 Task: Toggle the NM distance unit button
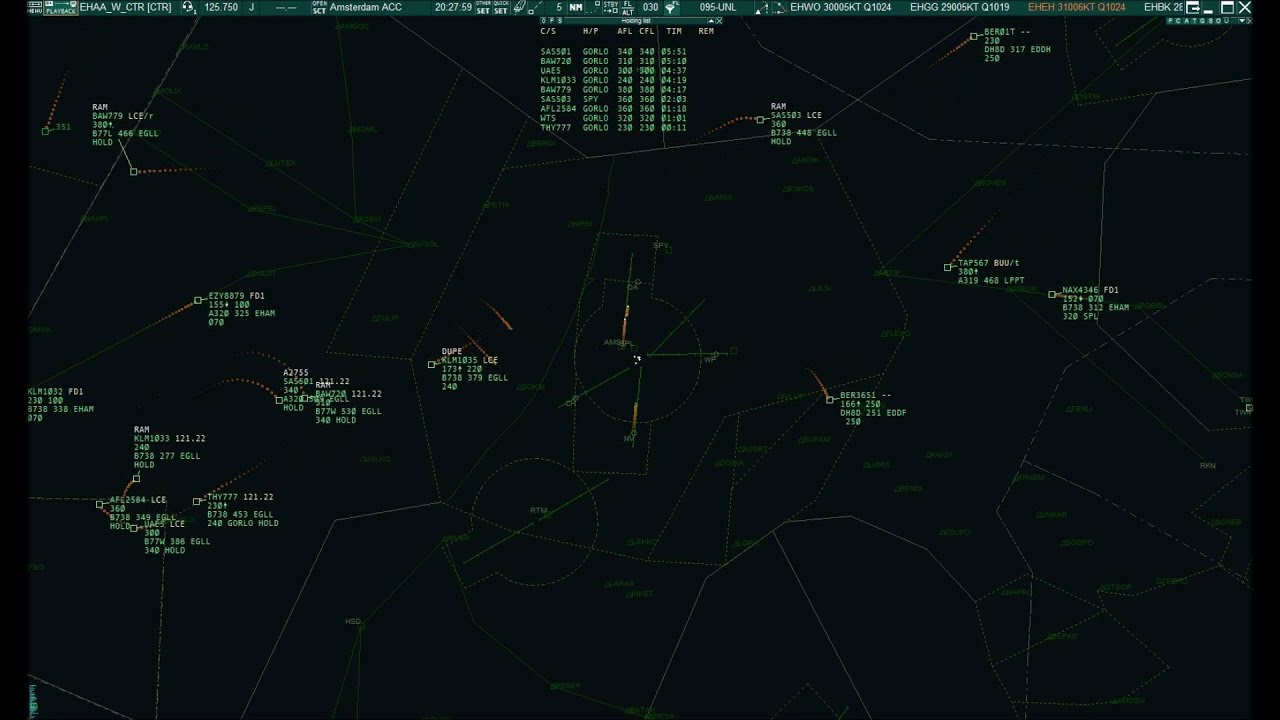click(576, 7)
